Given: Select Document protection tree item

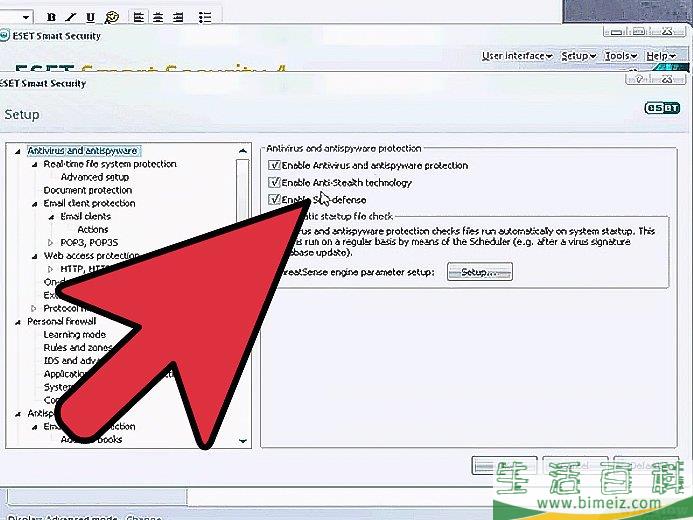Looking at the screenshot, I should coord(88,190).
